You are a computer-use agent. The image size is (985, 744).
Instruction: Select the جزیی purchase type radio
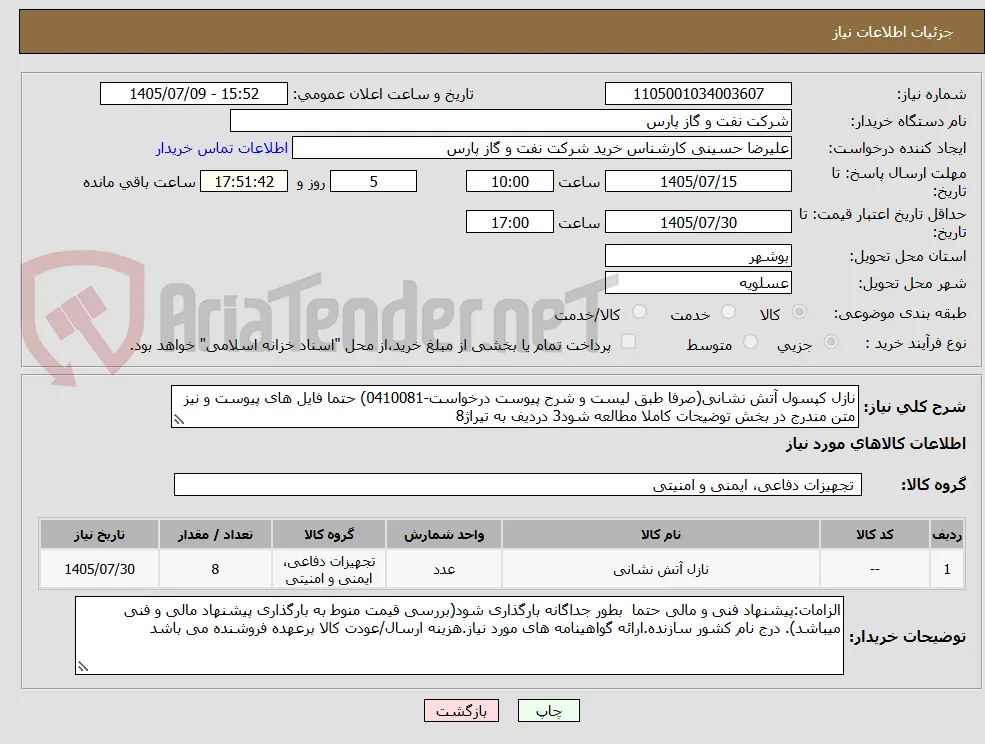point(830,342)
